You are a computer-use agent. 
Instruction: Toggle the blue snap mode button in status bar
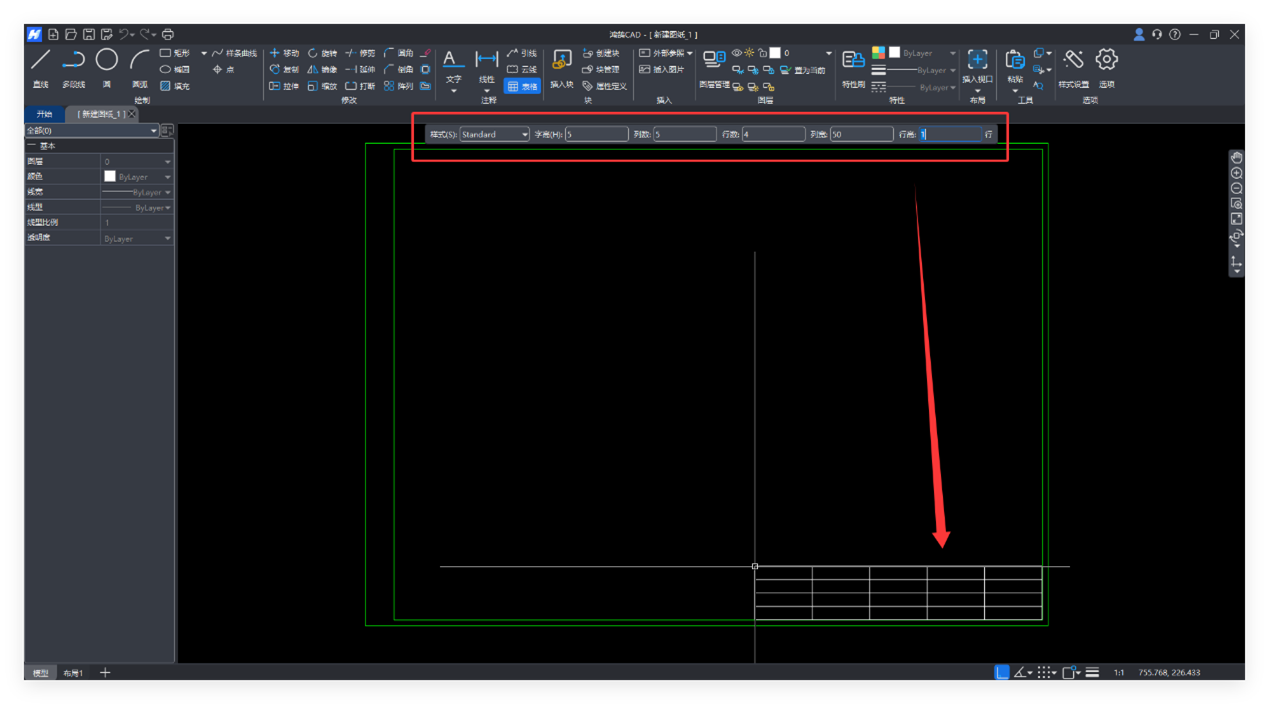(x=1001, y=673)
